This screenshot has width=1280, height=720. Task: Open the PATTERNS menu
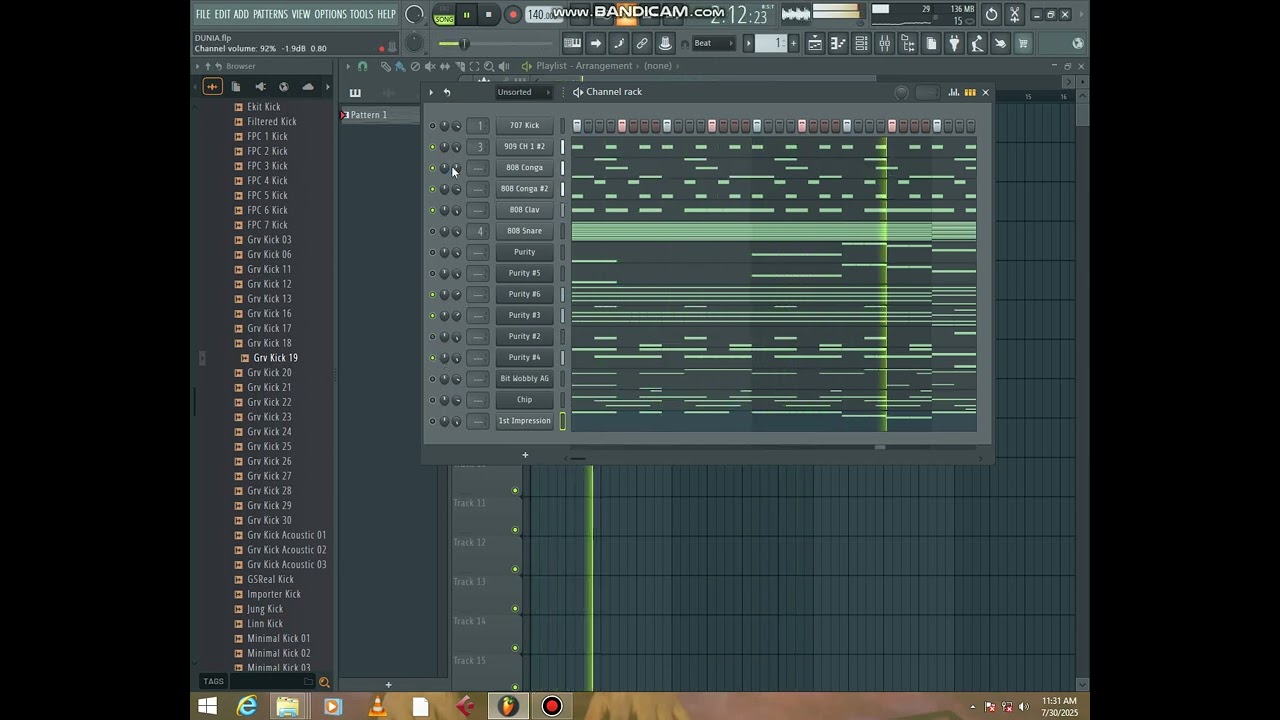270,14
